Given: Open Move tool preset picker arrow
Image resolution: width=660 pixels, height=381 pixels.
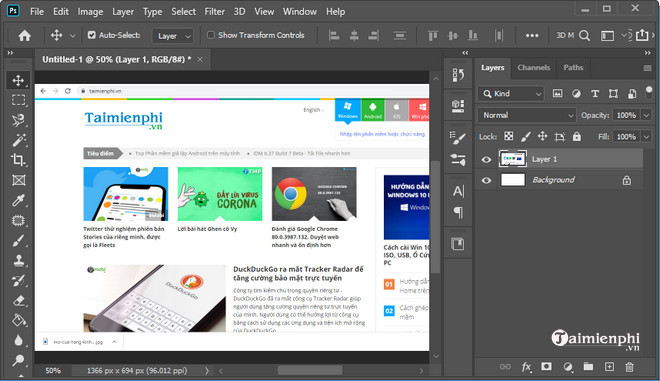Looking at the screenshot, I should 72,36.
